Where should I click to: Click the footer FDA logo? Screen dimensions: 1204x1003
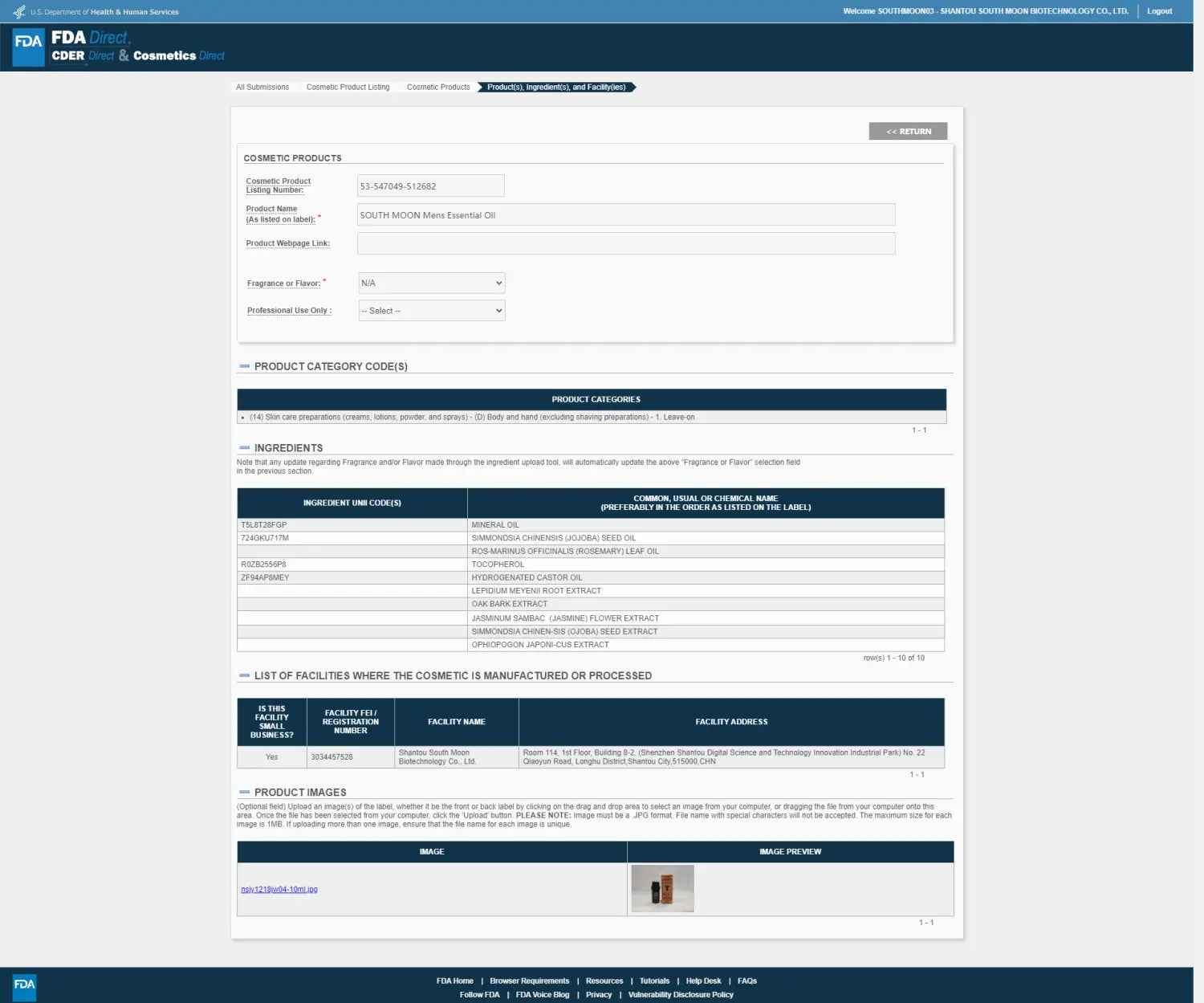tap(24, 985)
